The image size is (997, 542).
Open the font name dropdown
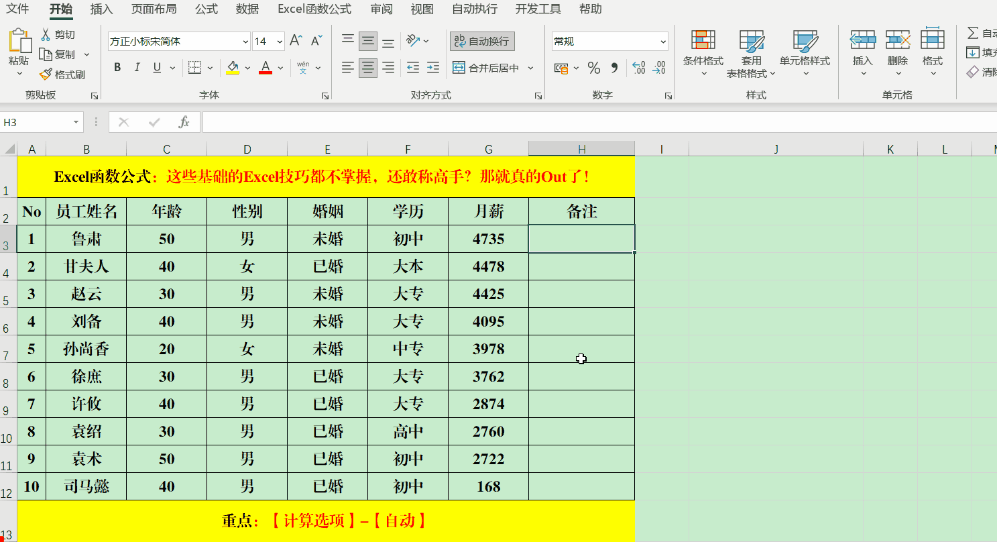point(245,41)
